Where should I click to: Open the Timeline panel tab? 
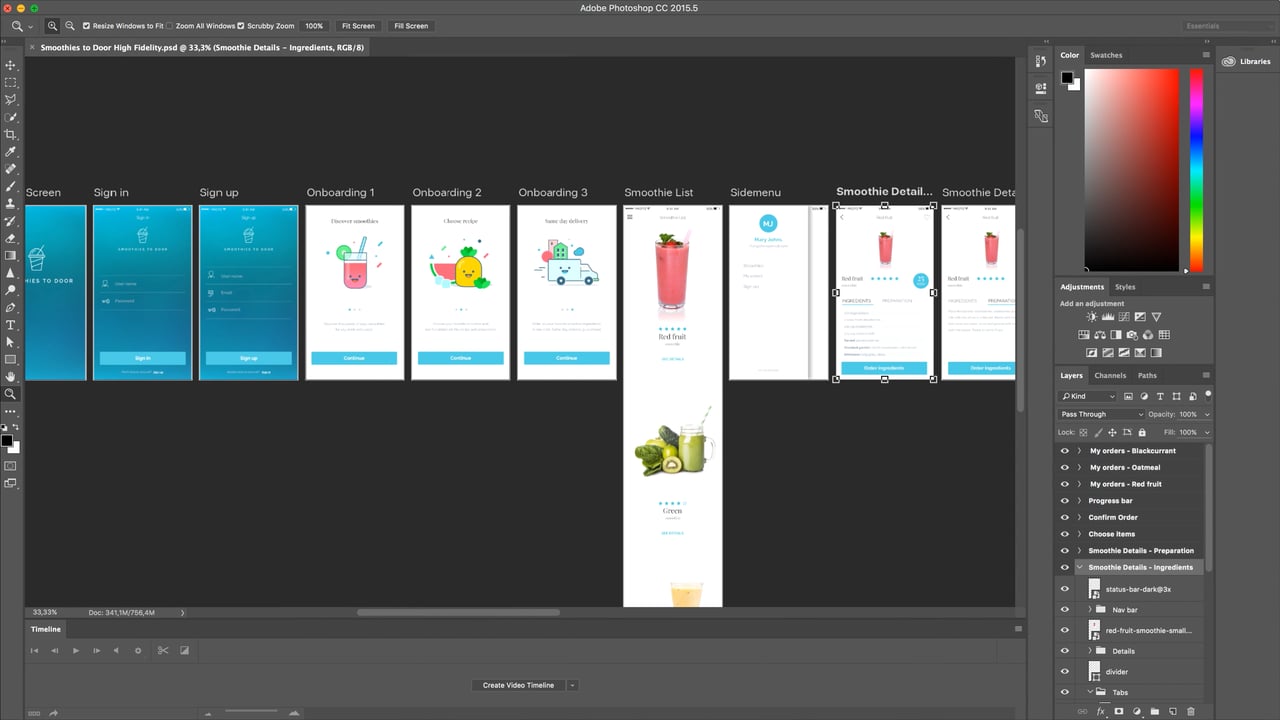[46, 629]
